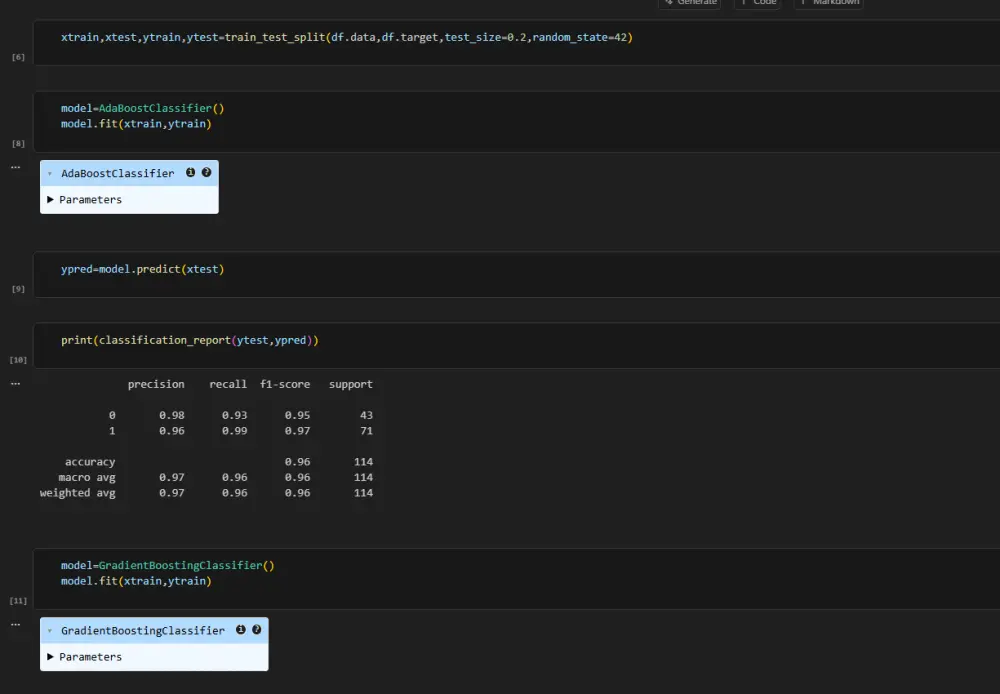Click the plus icon on the Code button
This screenshot has height=694, width=1000.
point(744,2)
